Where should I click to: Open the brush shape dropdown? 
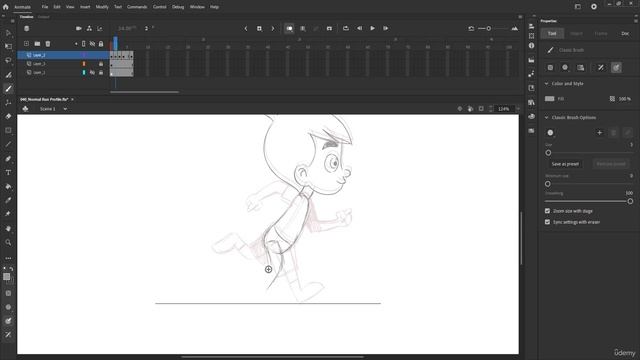coord(550,133)
